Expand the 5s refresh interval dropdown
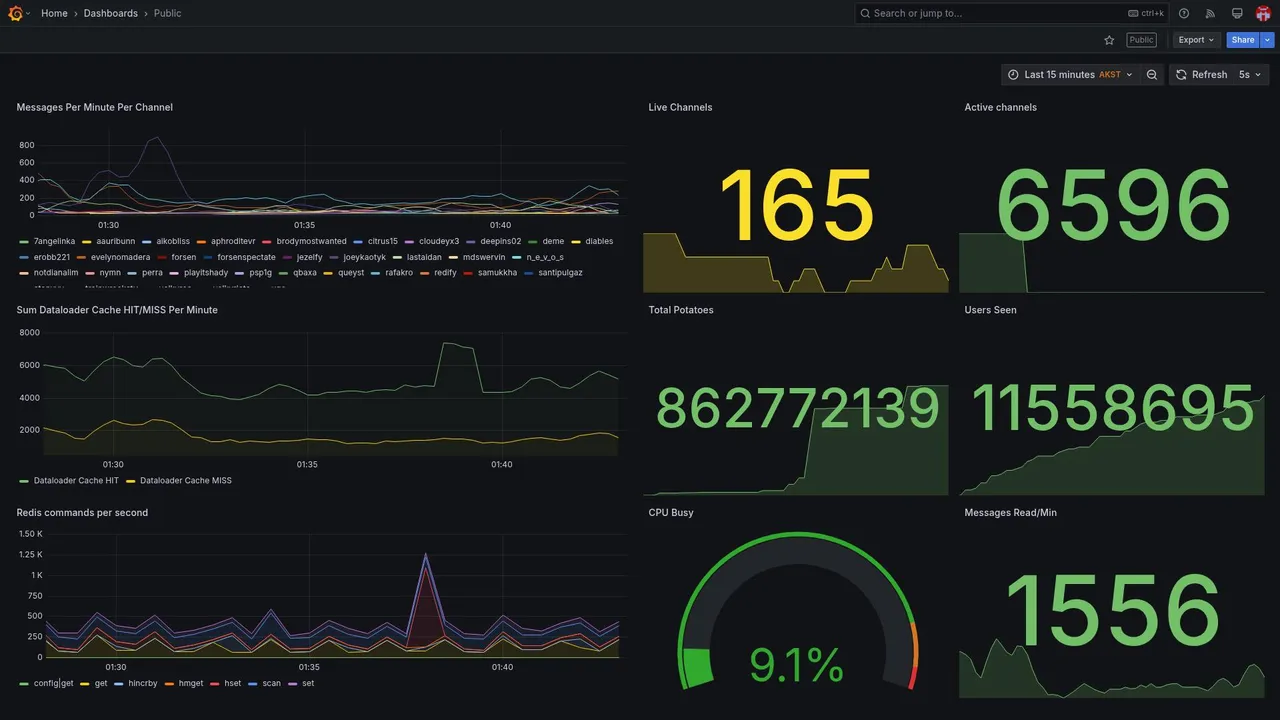This screenshot has height=720, width=1280. 1250,75
